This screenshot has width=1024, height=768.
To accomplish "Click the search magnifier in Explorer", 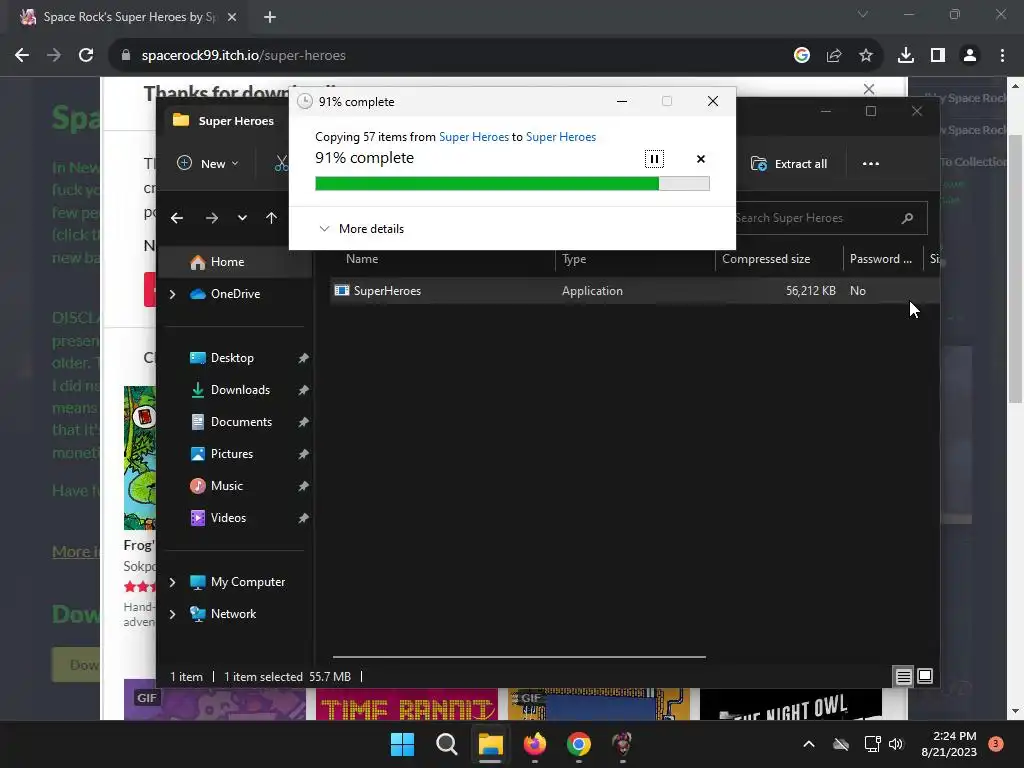I will pyautogui.click(x=907, y=218).
